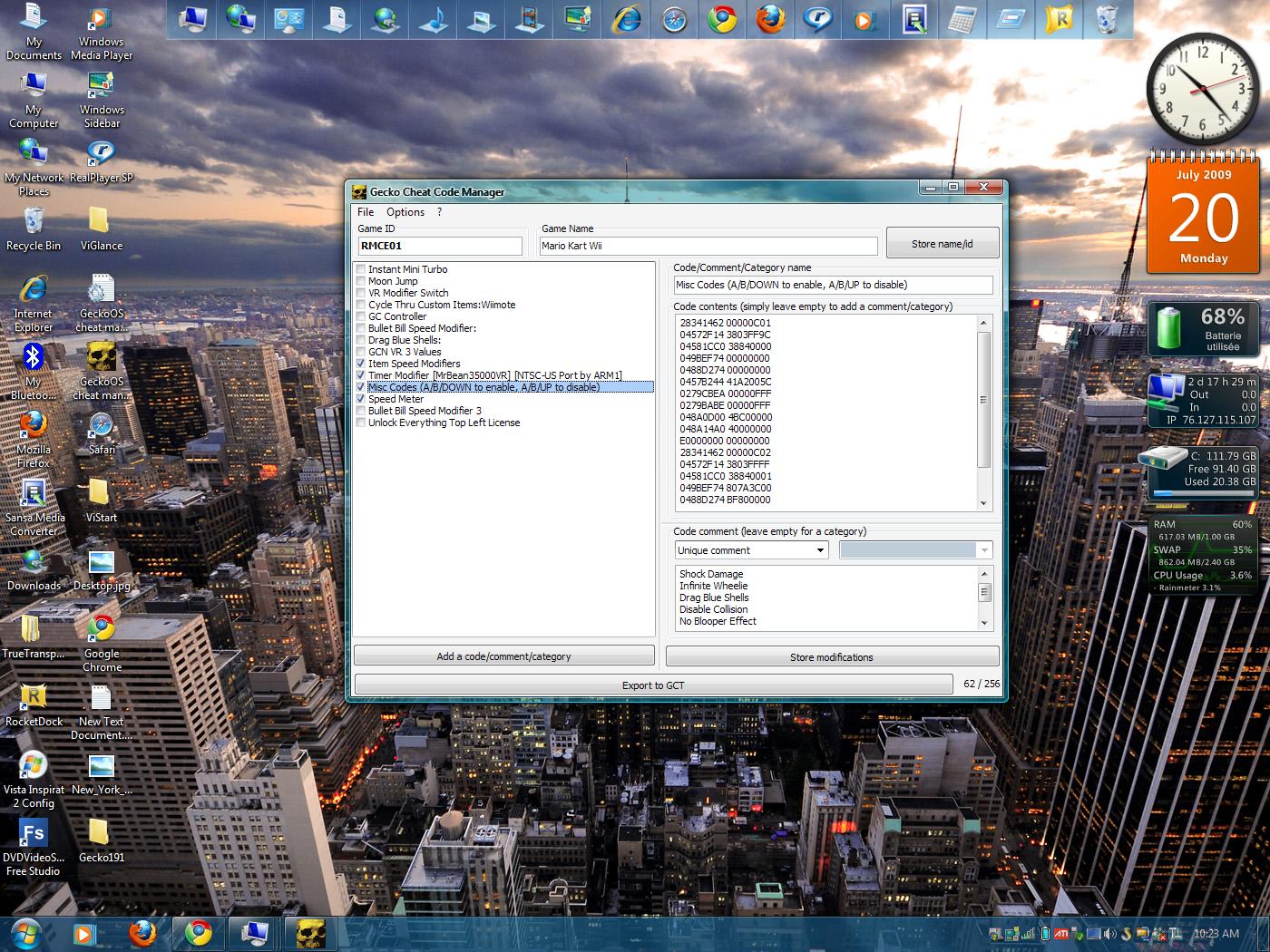This screenshot has height=952, width=1270.
Task: Select Bullet Bill Speed Modifier 3 row
Action: coord(425,411)
